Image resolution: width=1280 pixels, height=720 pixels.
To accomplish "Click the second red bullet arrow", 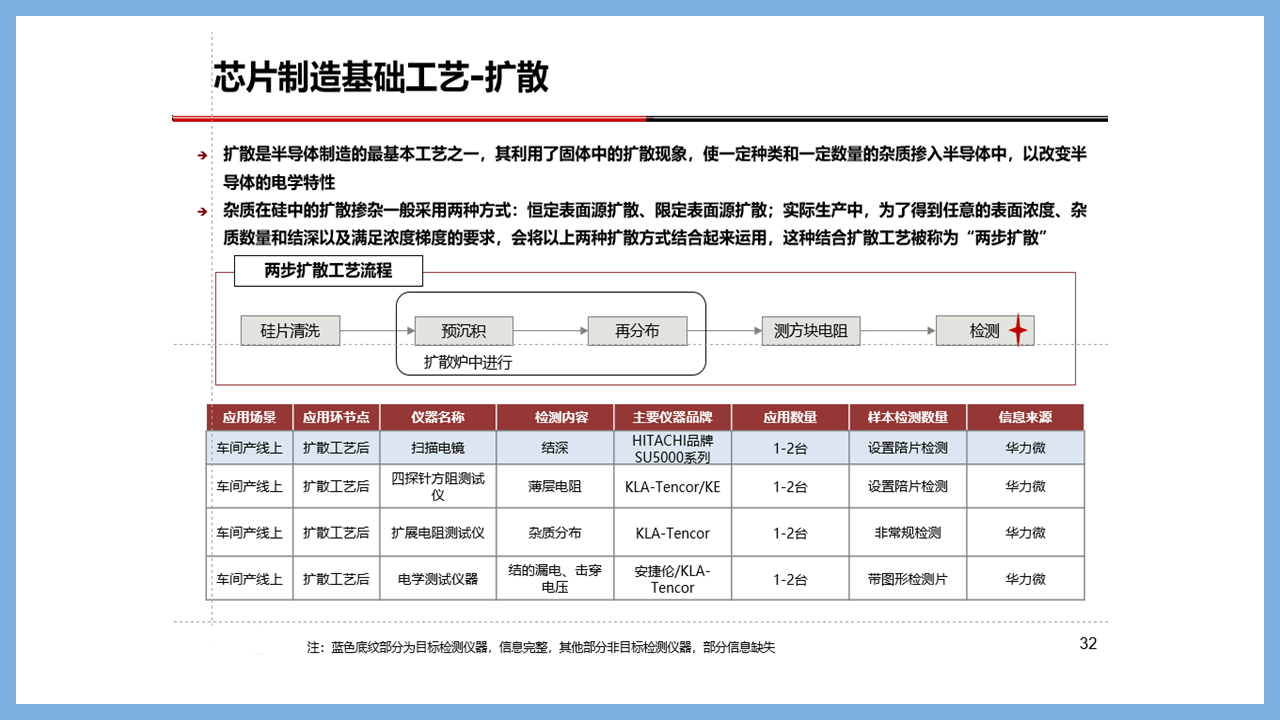I will point(201,212).
